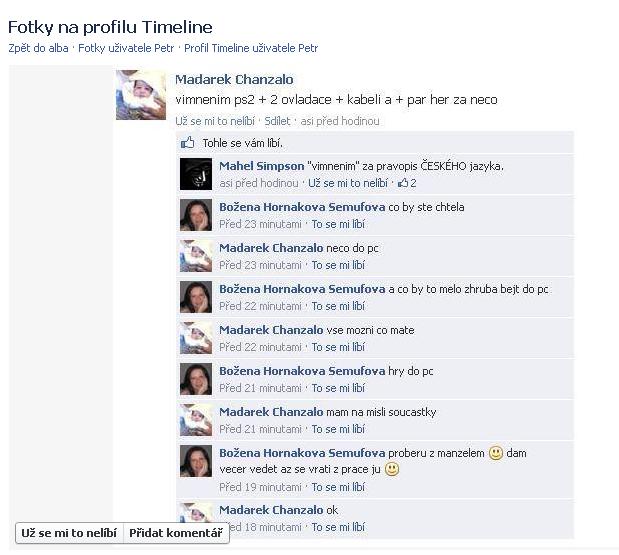The height and width of the screenshot is (555, 619).
Task: Open the Madarek Chanzalo post author name
Action: (234, 79)
